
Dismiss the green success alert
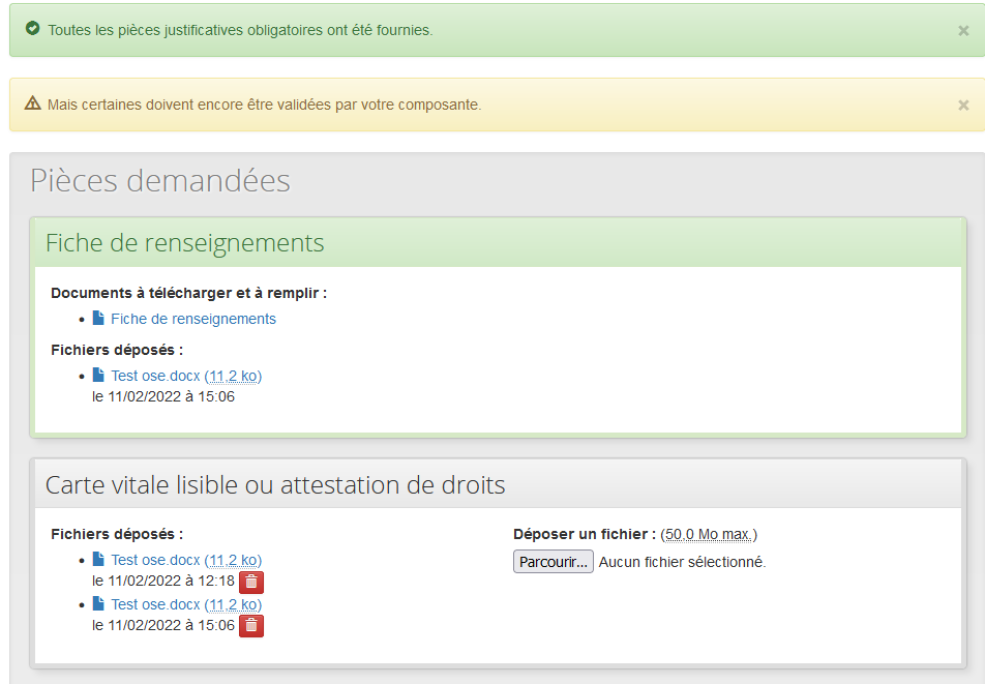[963, 30]
